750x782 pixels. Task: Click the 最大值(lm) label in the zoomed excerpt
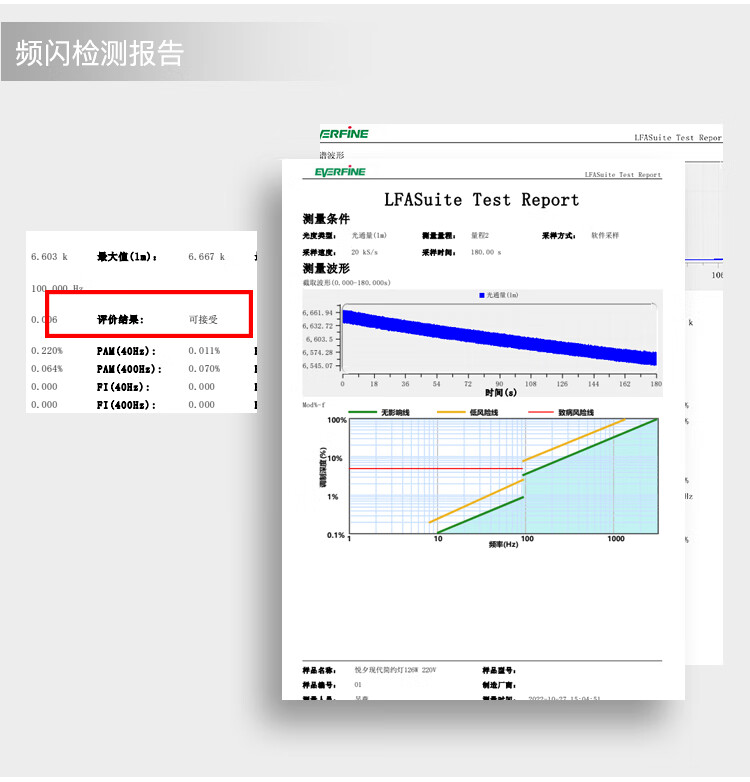127,257
